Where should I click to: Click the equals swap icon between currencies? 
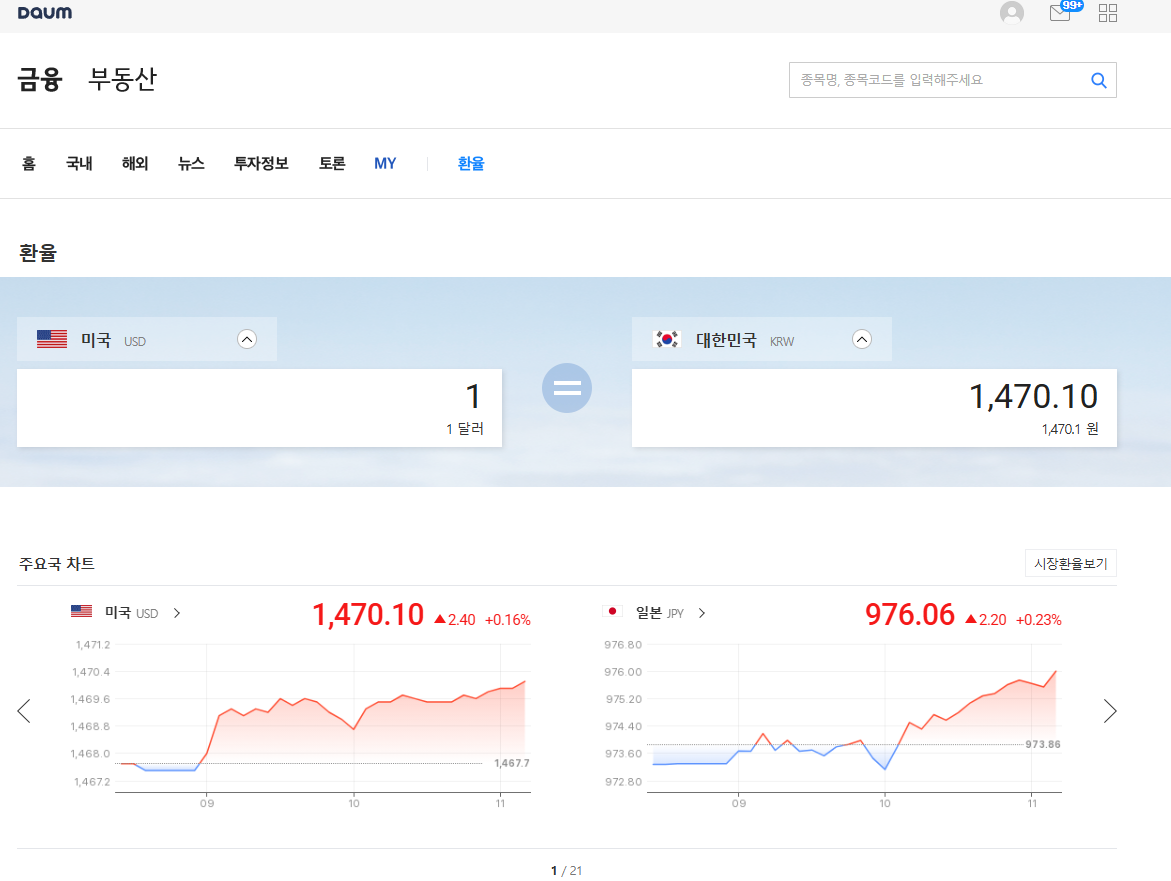click(x=567, y=388)
